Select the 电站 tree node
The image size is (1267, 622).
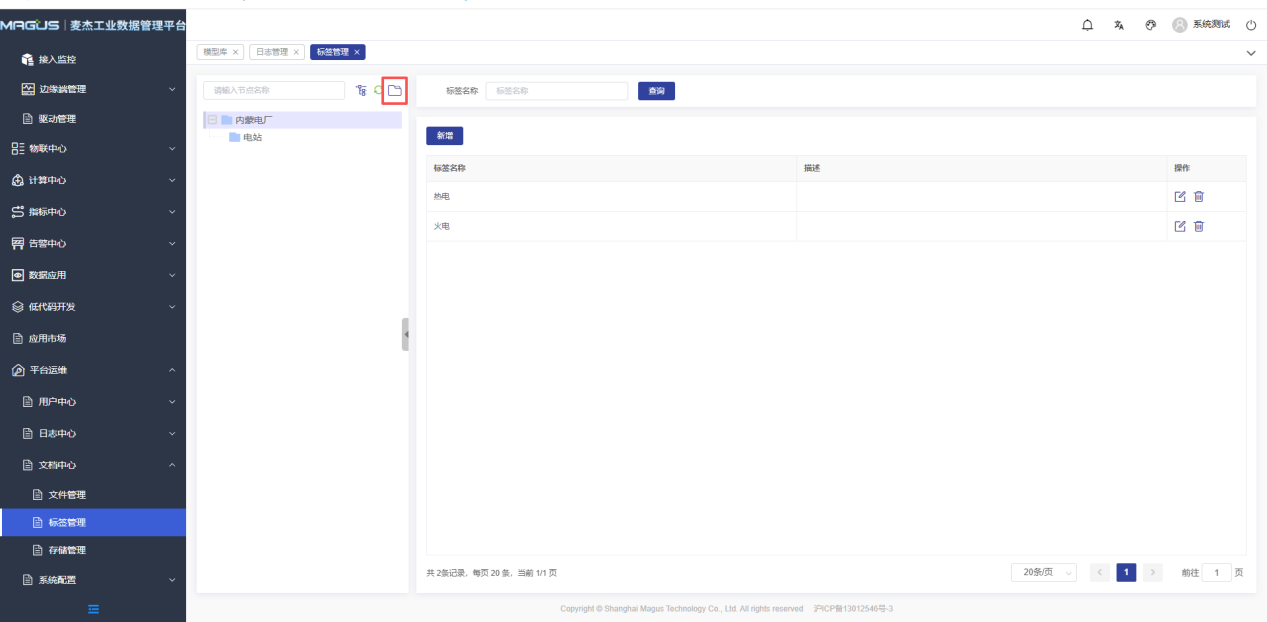coord(252,137)
